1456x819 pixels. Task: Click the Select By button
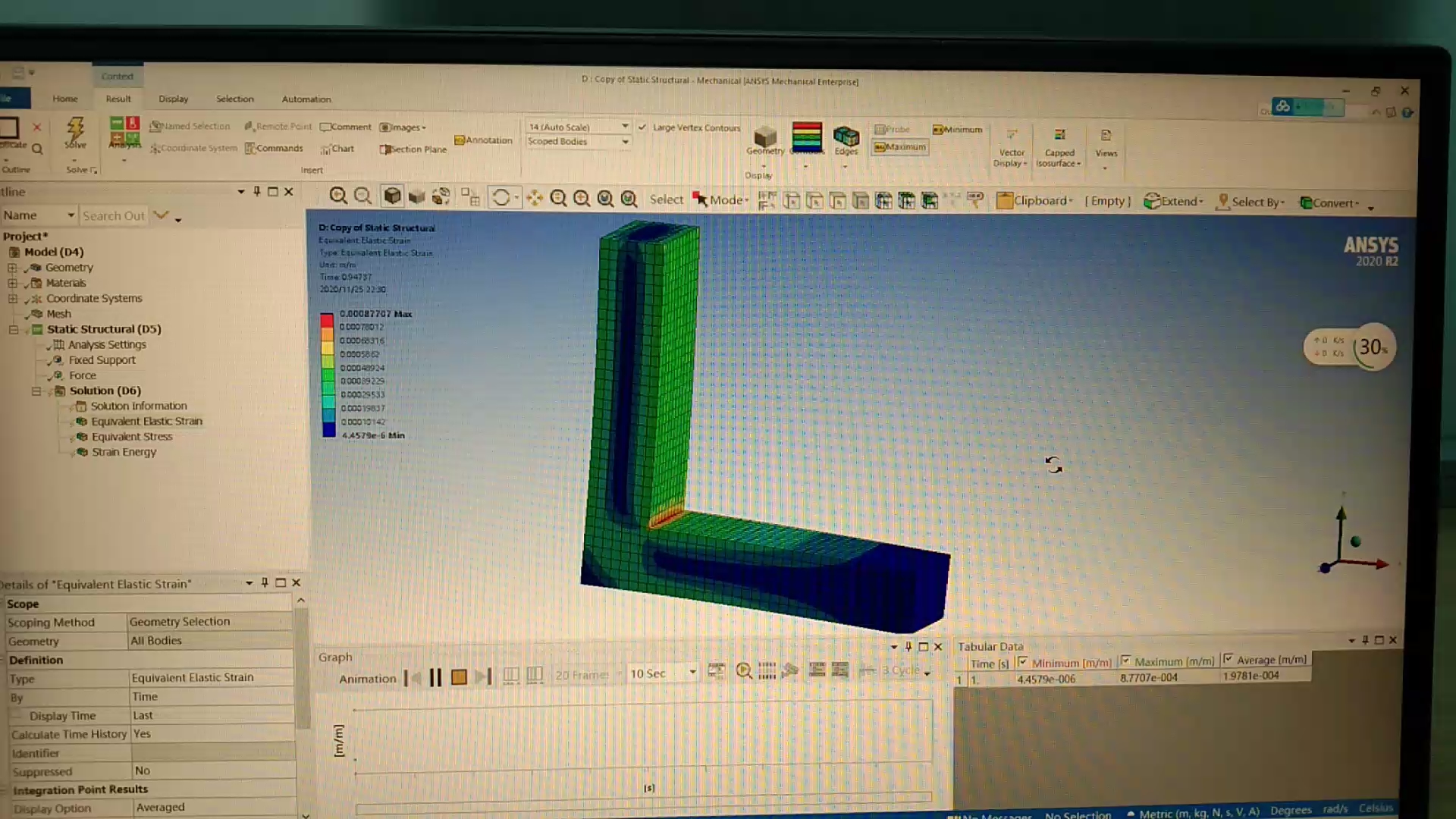tap(1250, 202)
